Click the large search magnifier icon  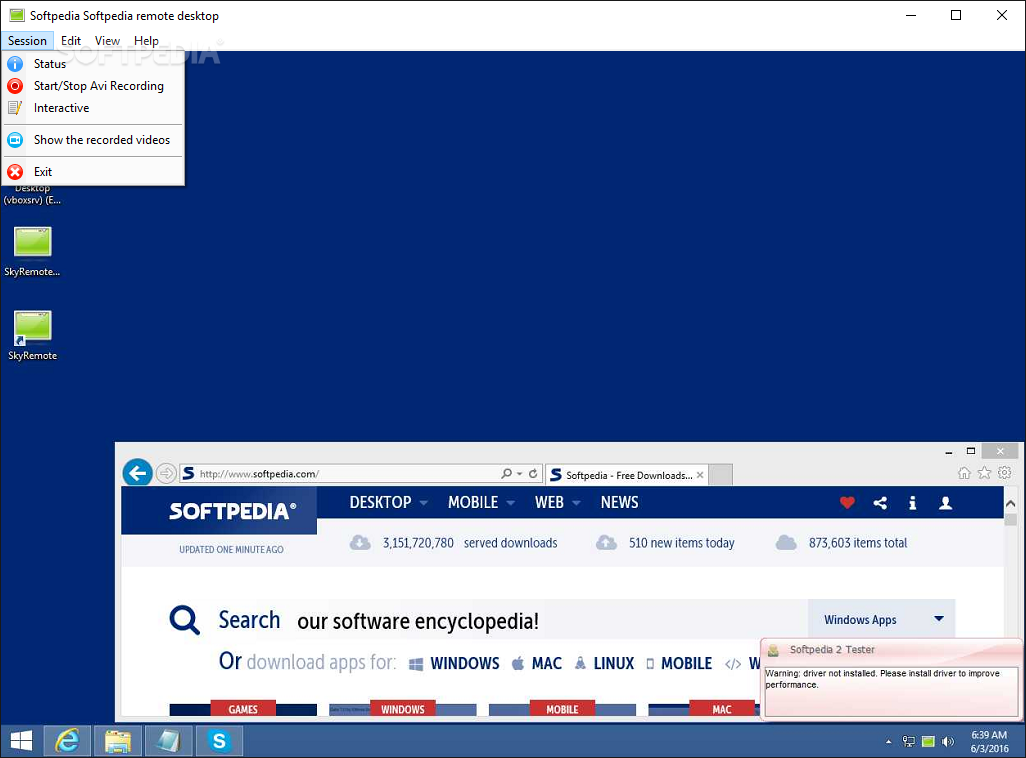point(185,619)
